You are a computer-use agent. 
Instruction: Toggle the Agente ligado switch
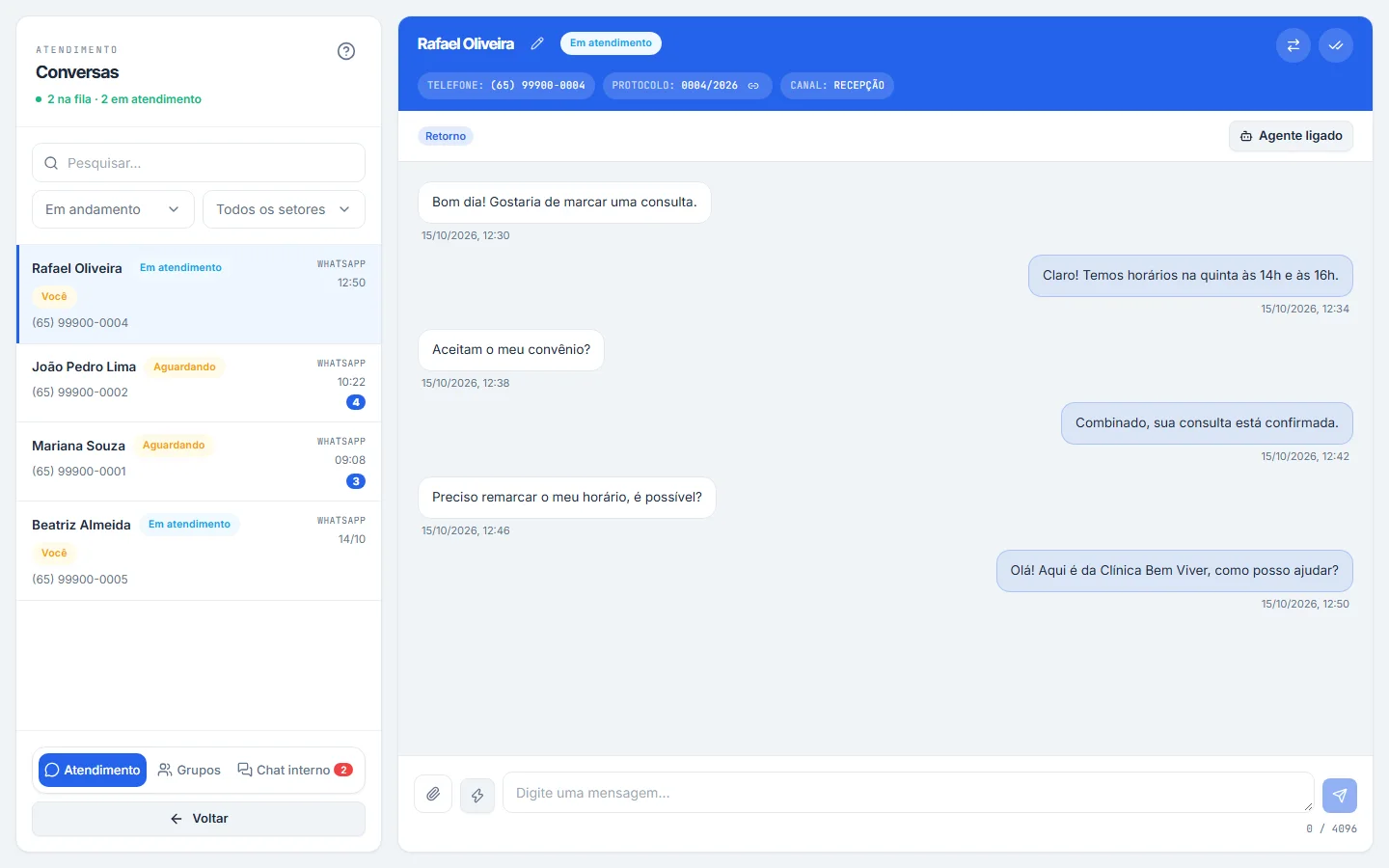coord(1291,136)
